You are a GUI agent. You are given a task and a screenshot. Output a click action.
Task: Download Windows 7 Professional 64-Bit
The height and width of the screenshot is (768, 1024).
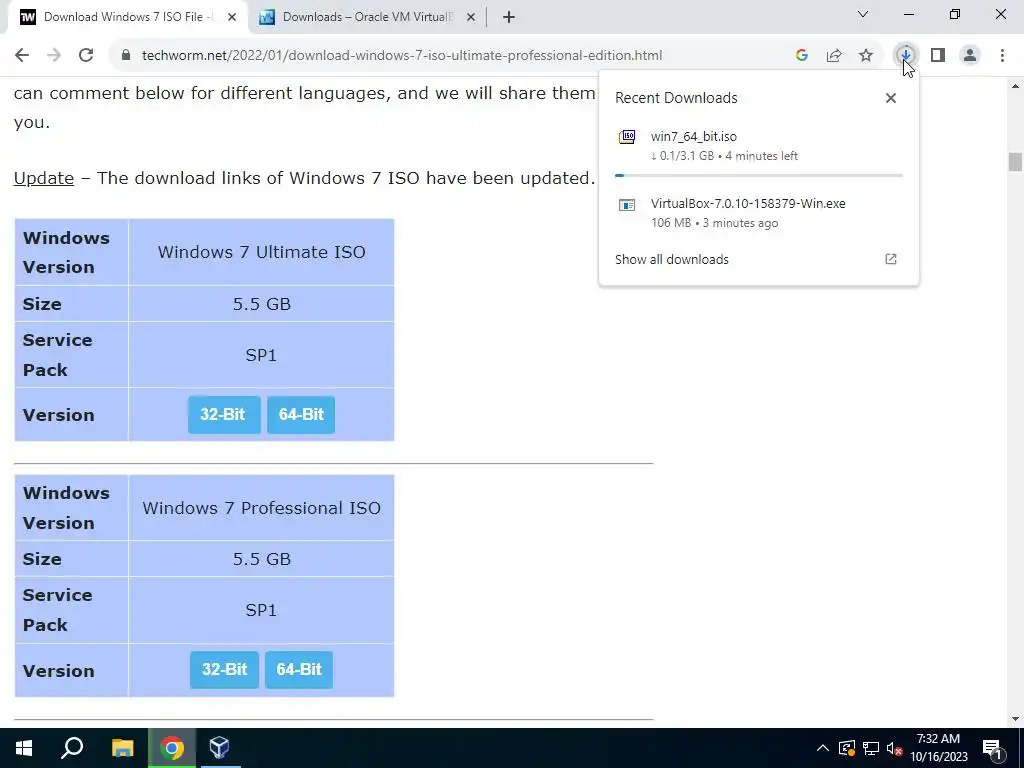(x=298, y=669)
